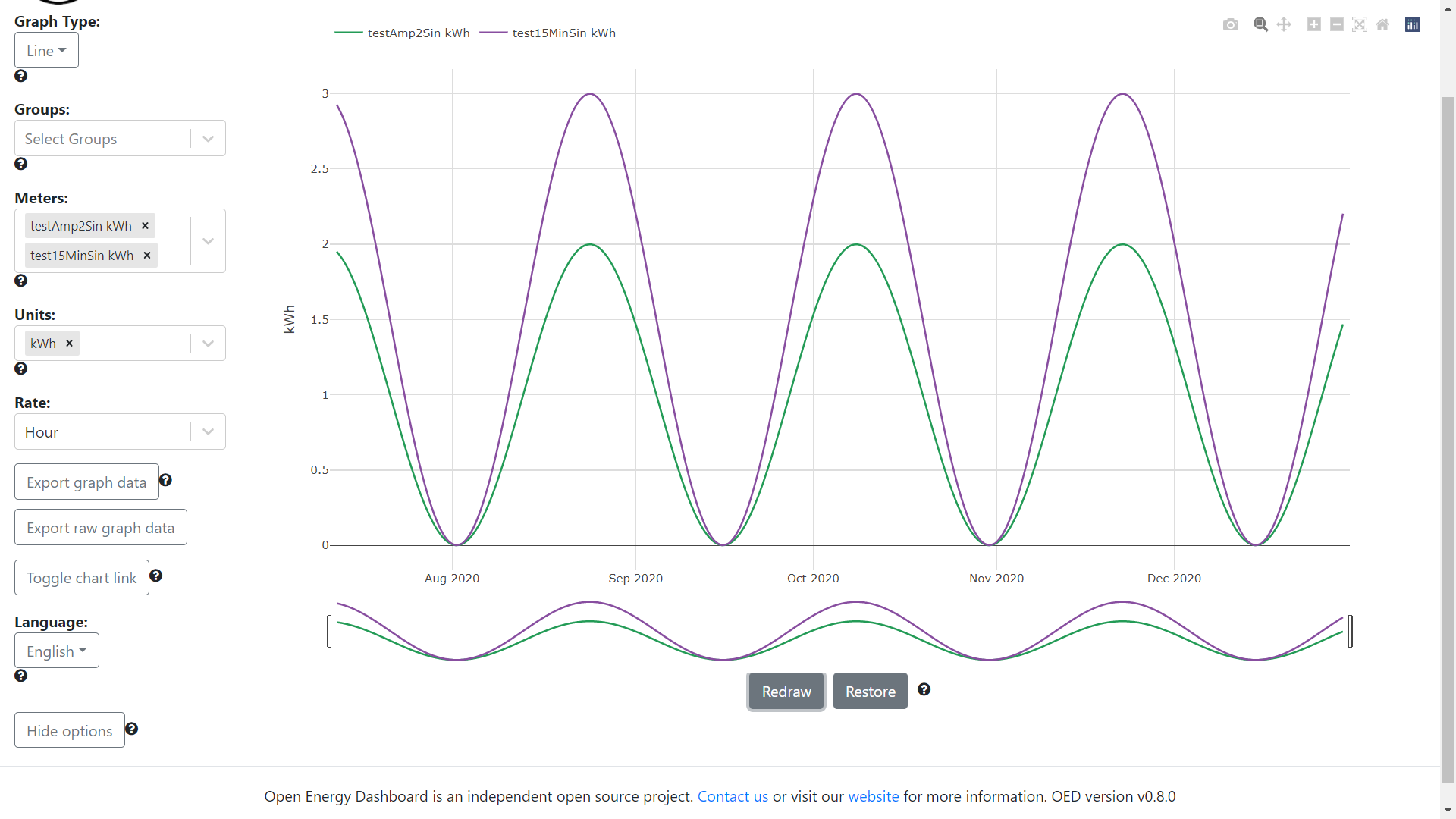Image resolution: width=1456 pixels, height=819 pixels.
Task: Open the Graph Type Line dropdown
Action: click(45, 50)
